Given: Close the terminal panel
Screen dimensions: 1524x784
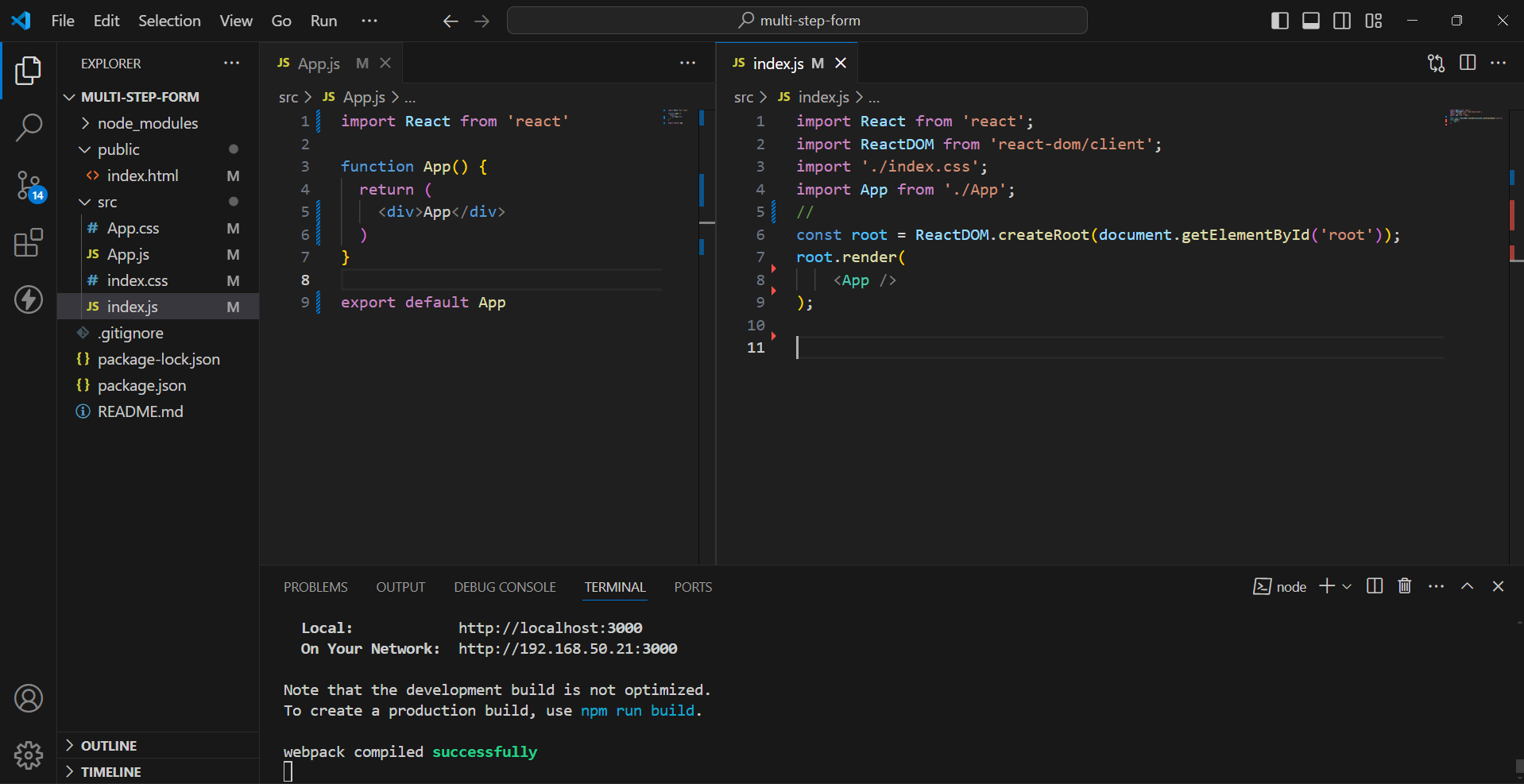Looking at the screenshot, I should click(x=1499, y=586).
